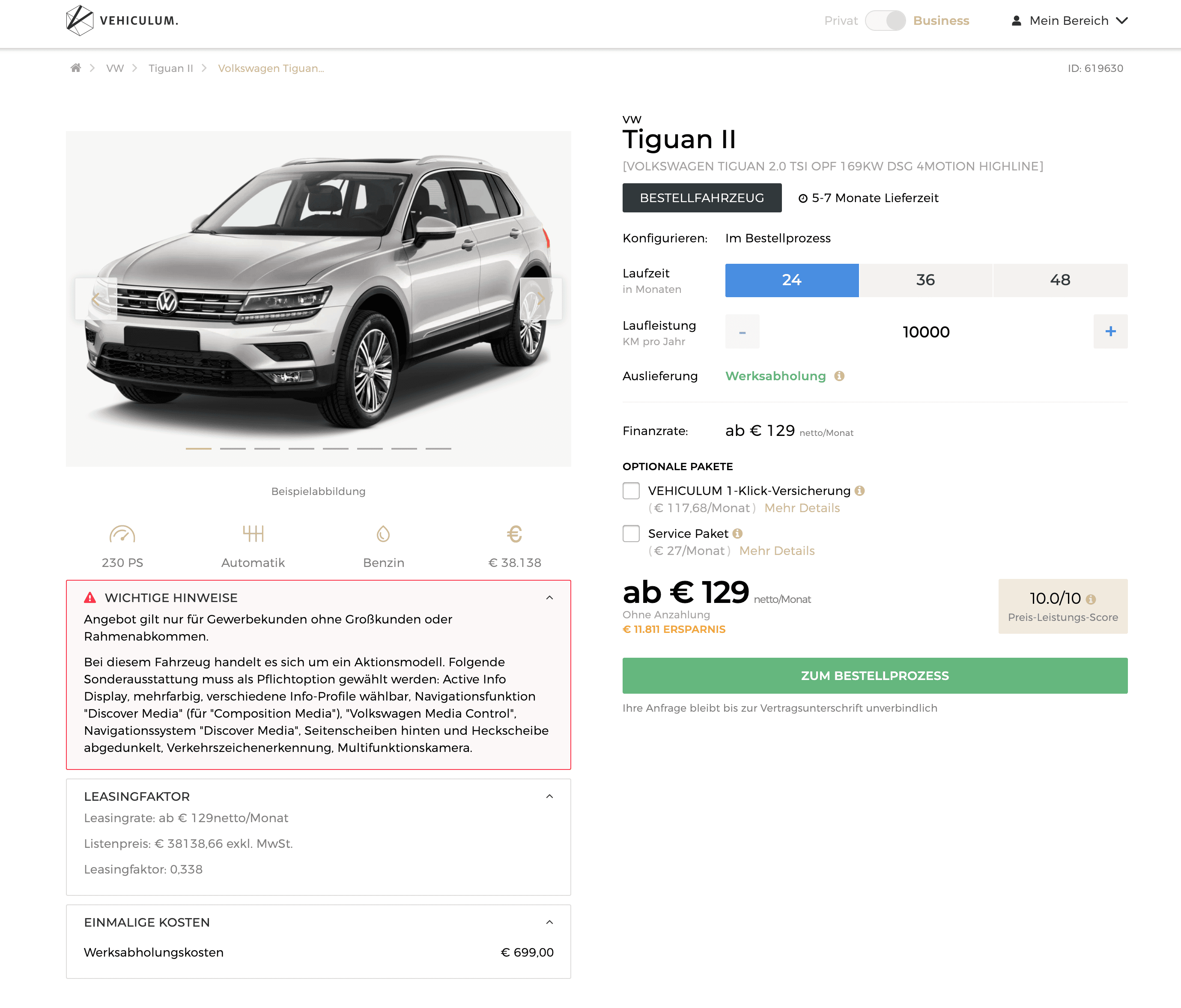Click the Lieferzeit clock icon

tap(802, 198)
